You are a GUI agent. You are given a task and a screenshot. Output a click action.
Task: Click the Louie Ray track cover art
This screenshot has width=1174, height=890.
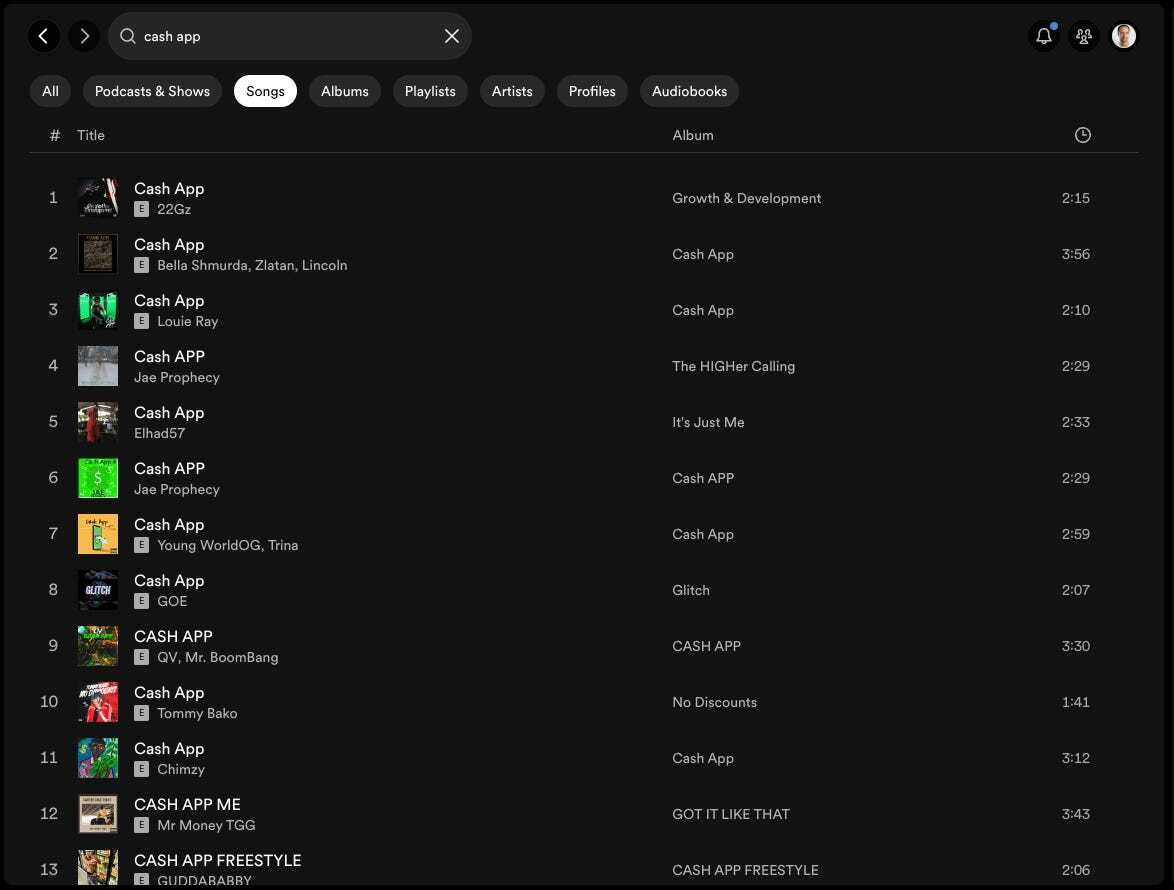(98, 310)
